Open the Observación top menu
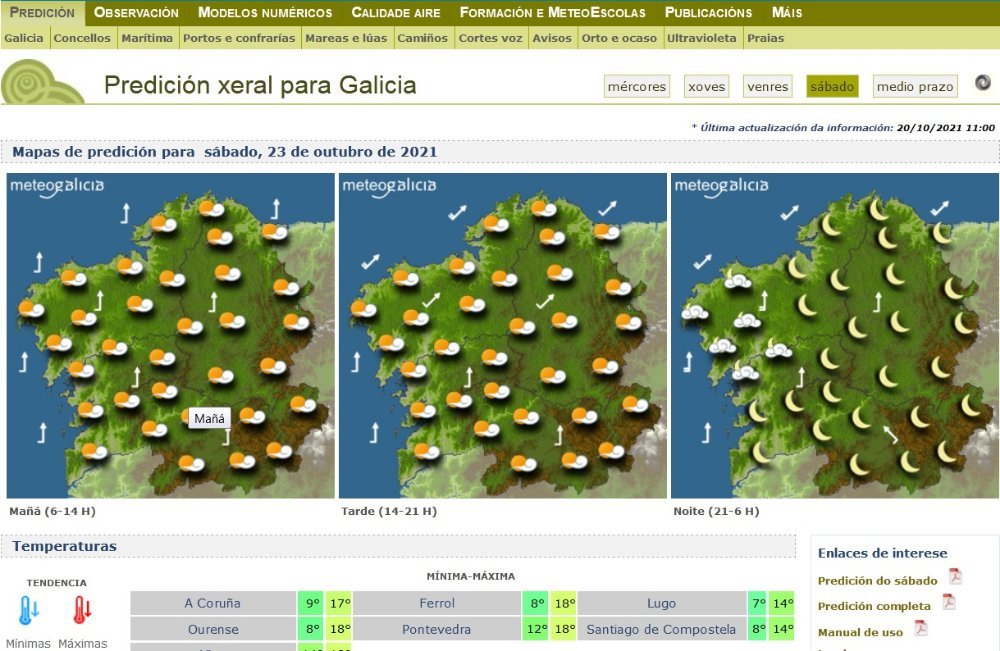Screen dimensions: 1000x651 [136, 13]
